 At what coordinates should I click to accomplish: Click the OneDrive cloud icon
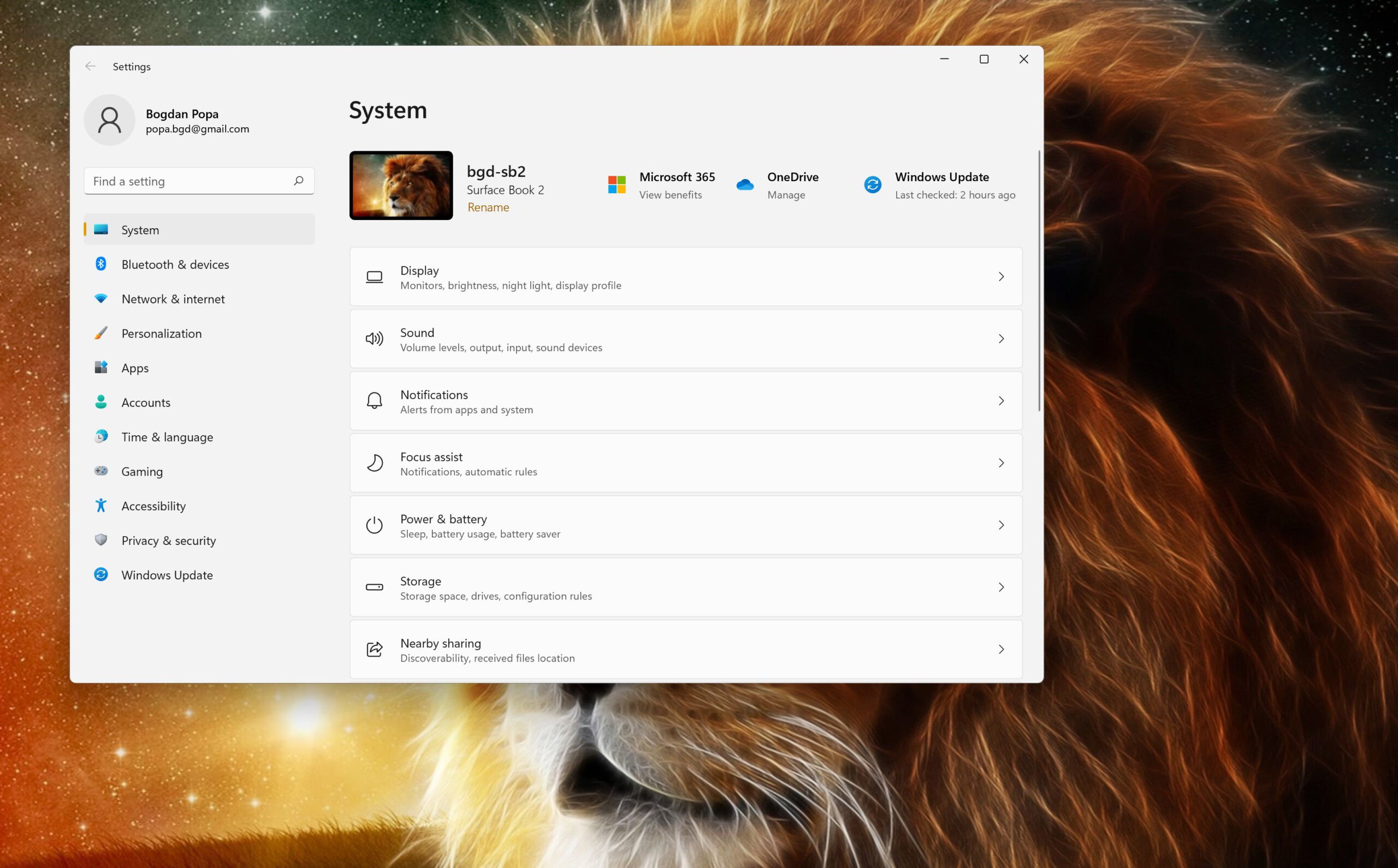[x=745, y=185]
